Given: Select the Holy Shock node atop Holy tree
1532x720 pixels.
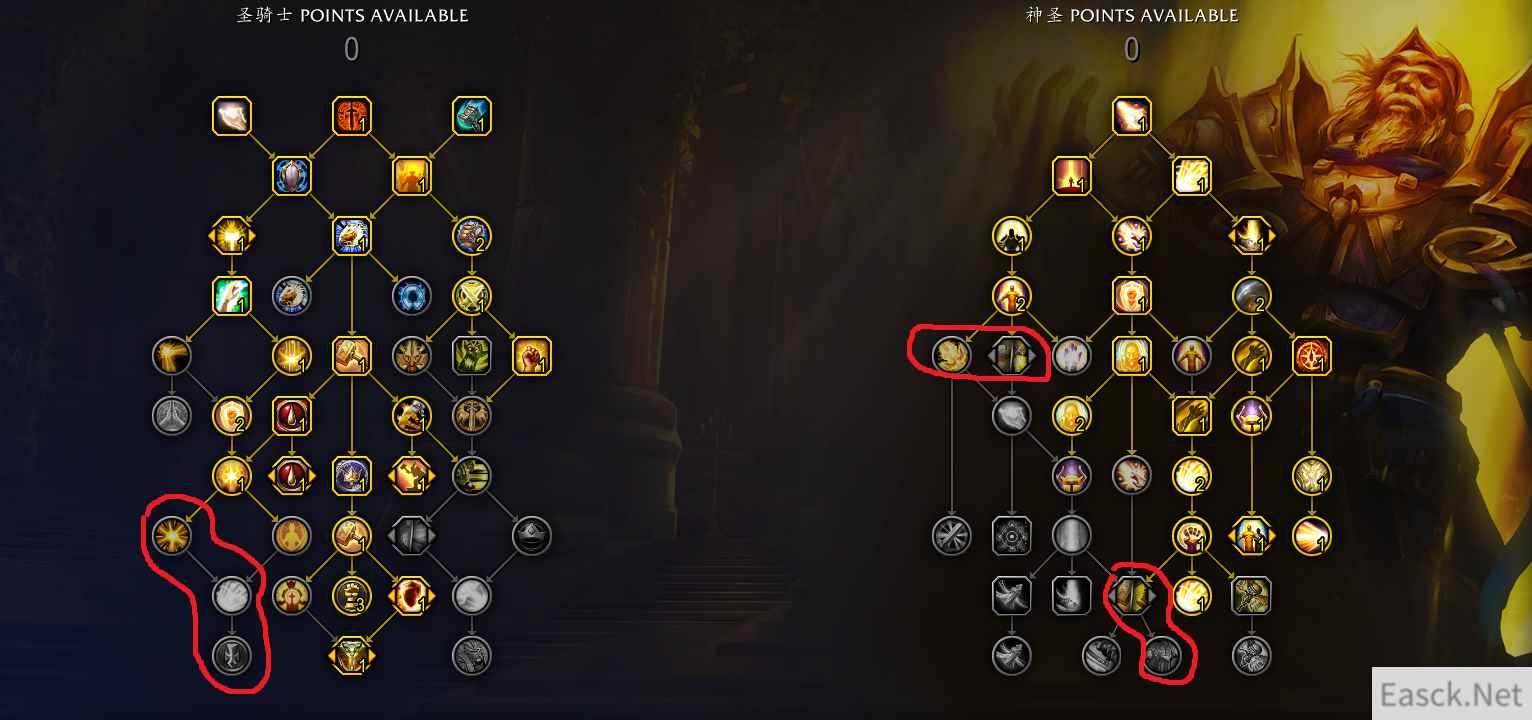Looking at the screenshot, I should coord(1132,116).
